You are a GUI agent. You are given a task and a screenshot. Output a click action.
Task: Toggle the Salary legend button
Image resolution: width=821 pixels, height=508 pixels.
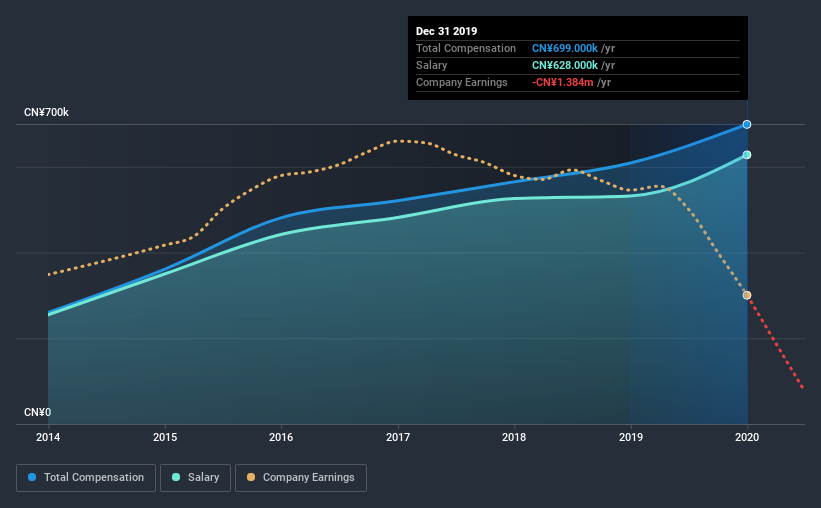[195, 478]
